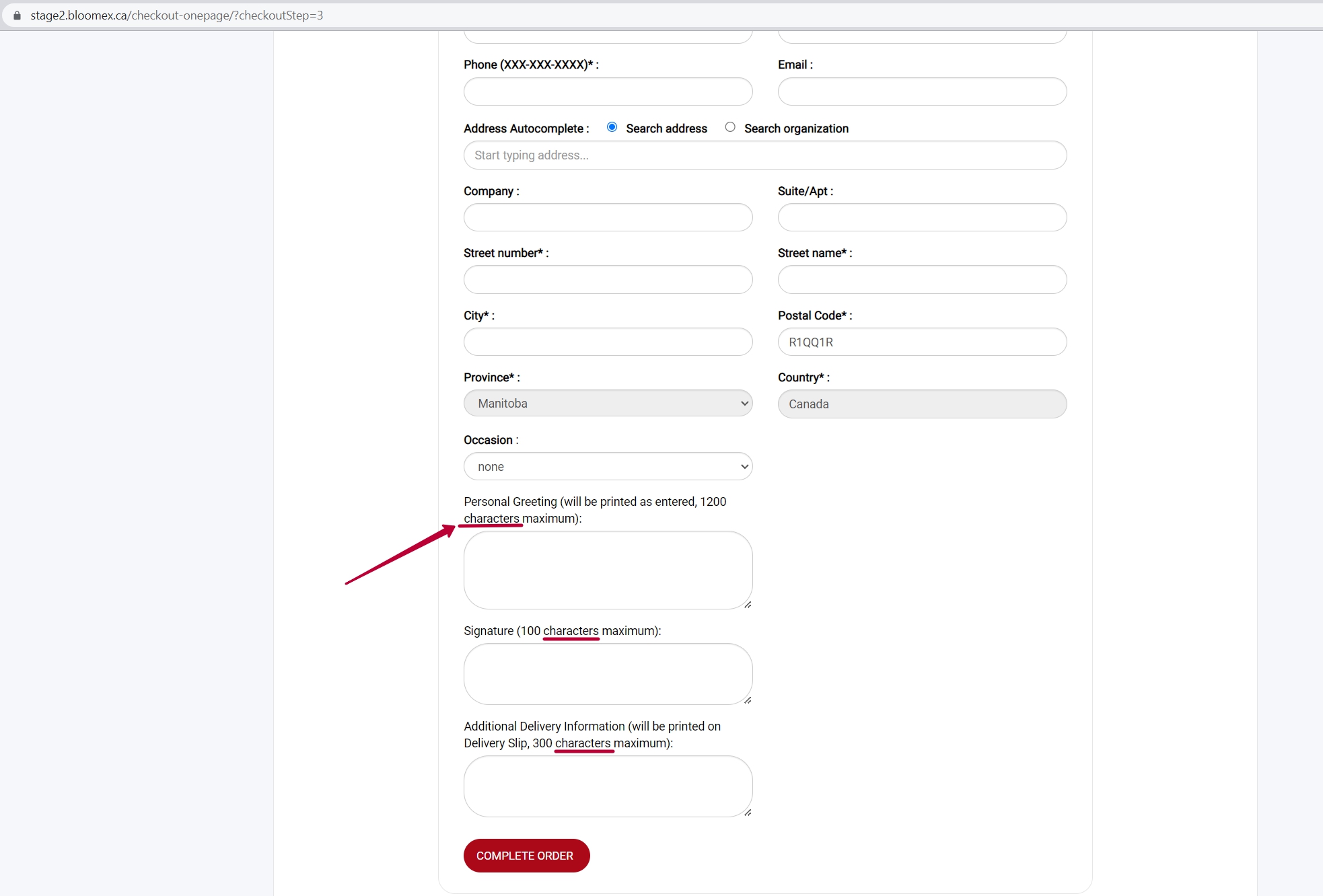The height and width of the screenshot is (896, 1323).
Task: Click the lock icon in address bar
Action: click(17, 15)
